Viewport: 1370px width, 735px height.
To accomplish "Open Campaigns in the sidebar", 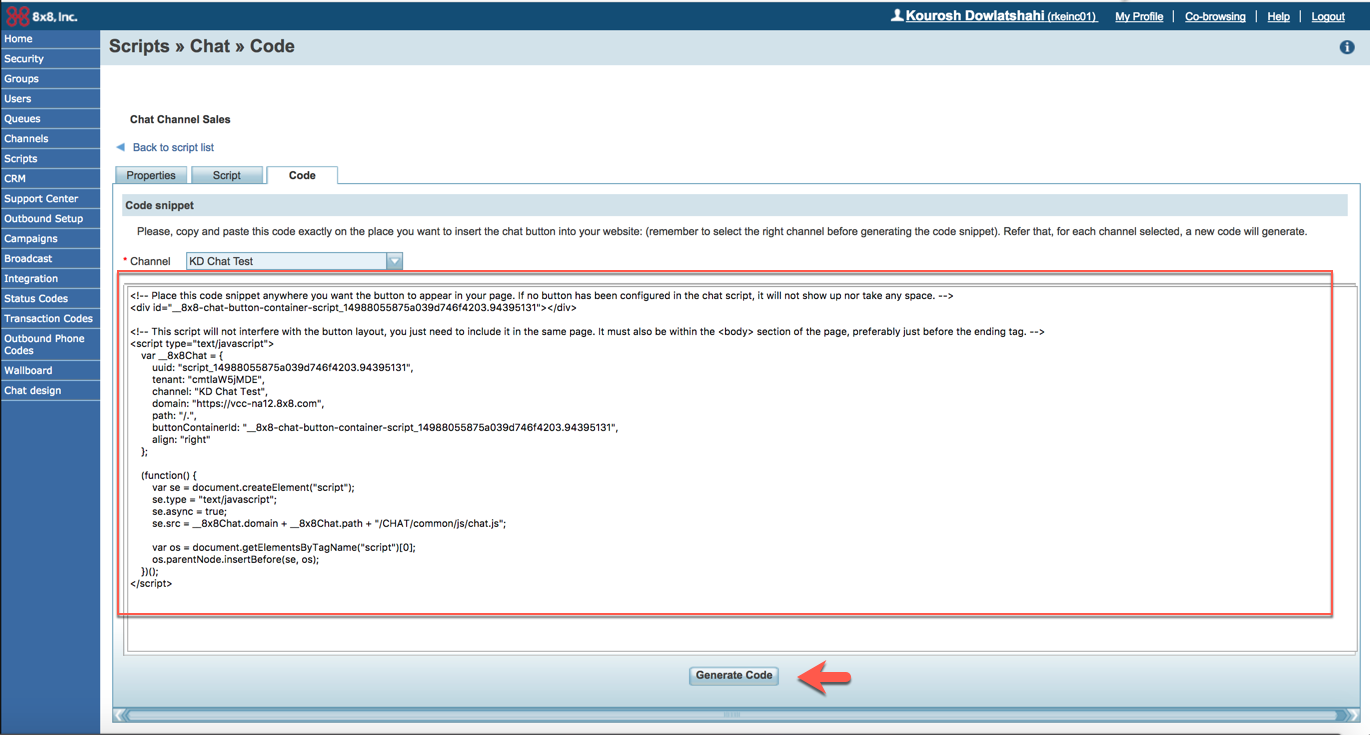I will [x=50, y=239].
